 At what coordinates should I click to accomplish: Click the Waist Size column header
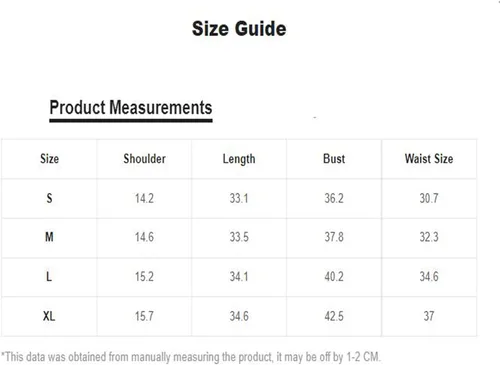click(x=429, y=159)
